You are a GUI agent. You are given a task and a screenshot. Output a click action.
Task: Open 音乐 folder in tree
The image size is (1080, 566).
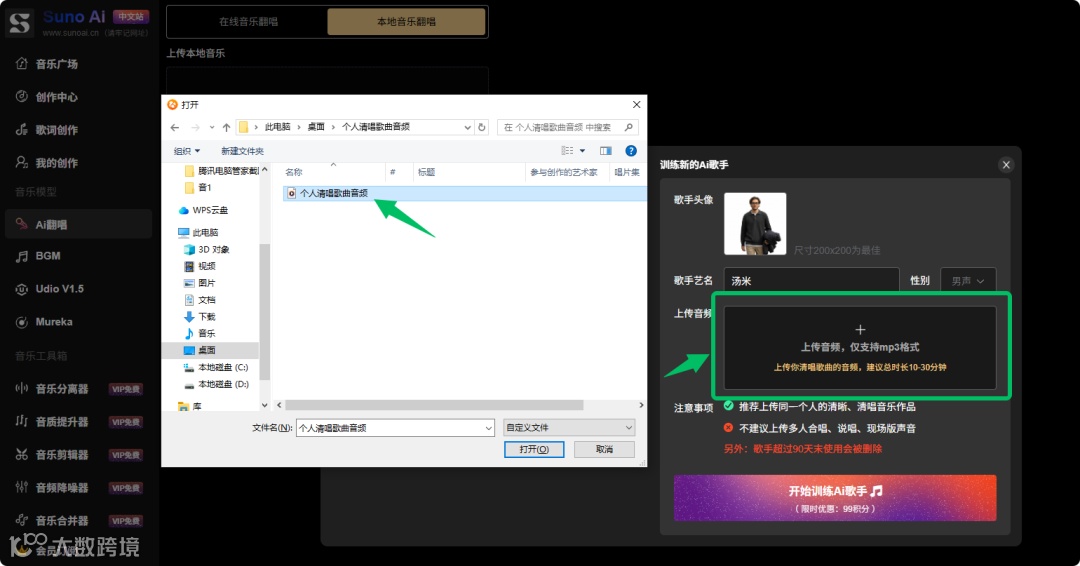[200, 333]
